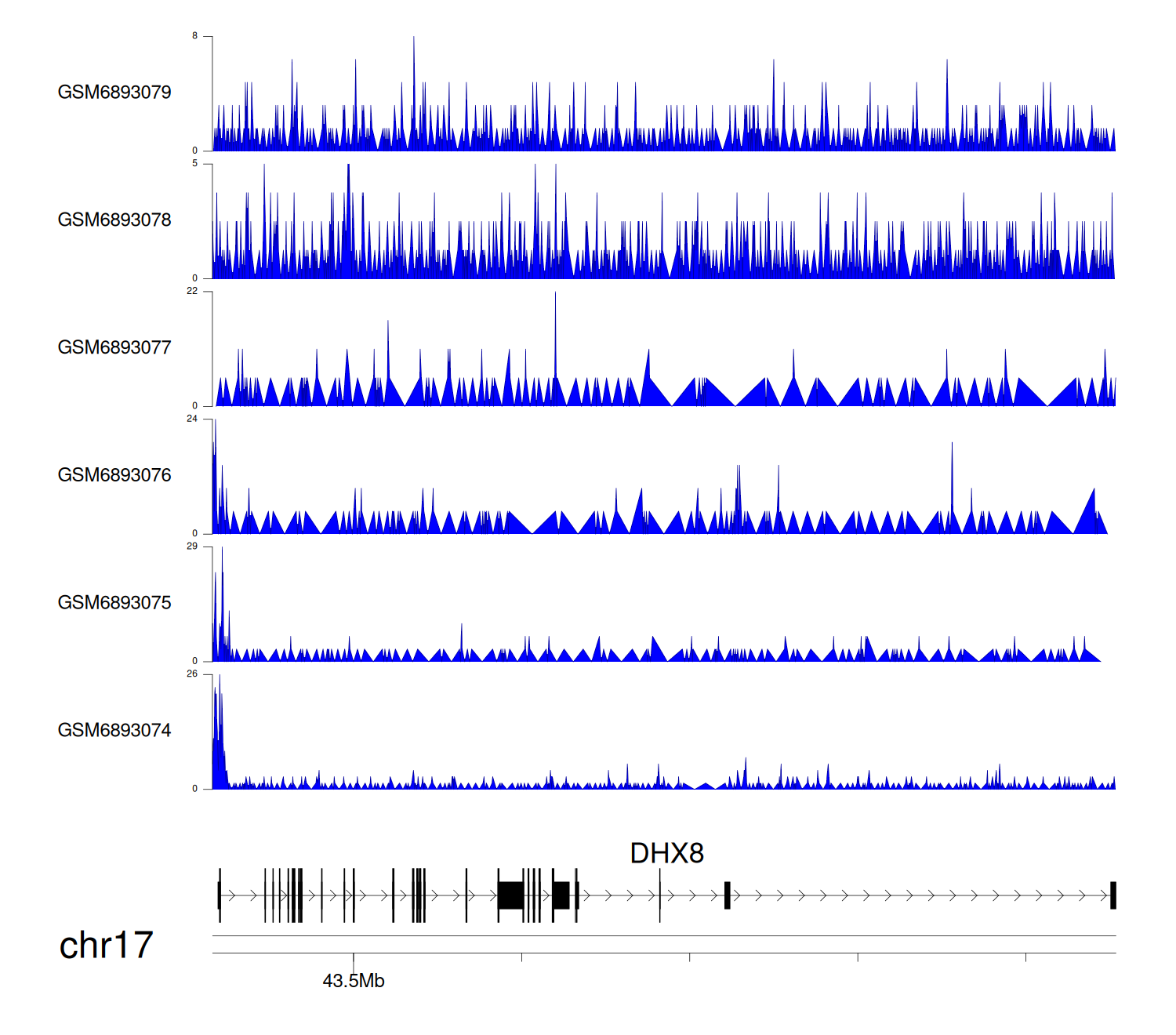1176x1035 pixels.
Task: Click the chr17 chromosome label
Action: pos(106,946)
